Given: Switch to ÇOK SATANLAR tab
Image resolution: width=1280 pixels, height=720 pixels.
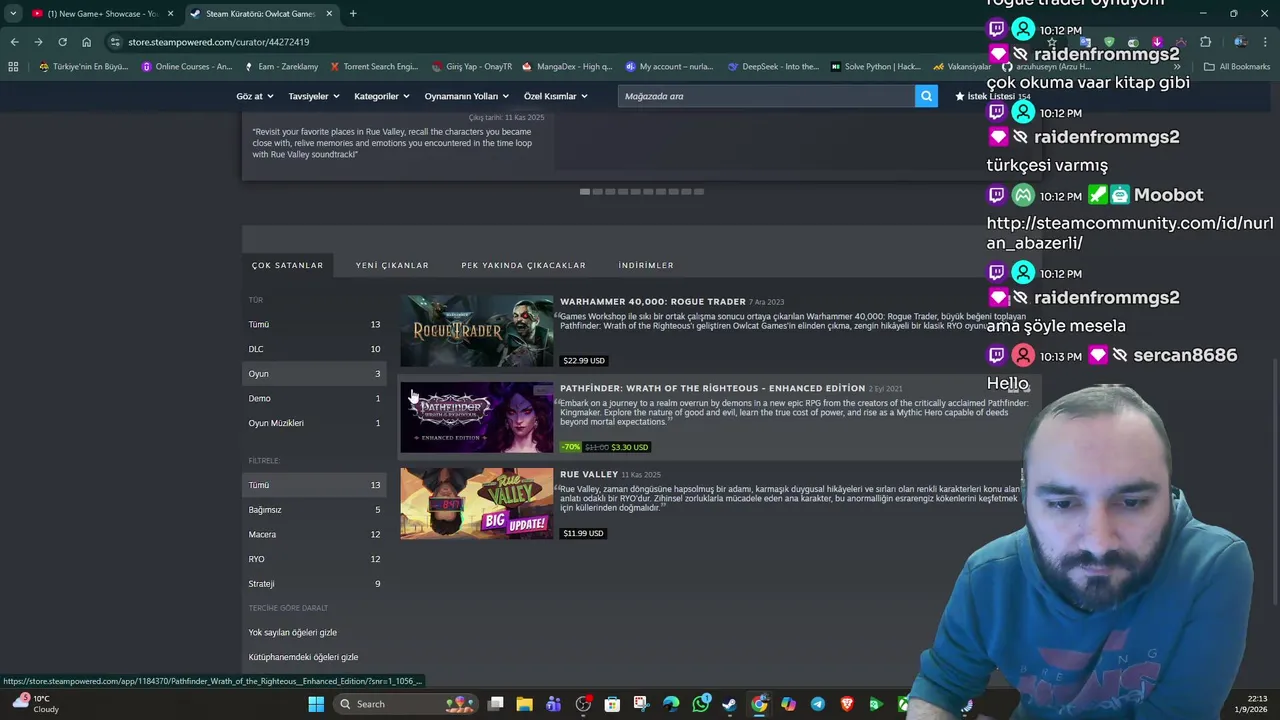Looking at the screenshot, I should point(287,265).
